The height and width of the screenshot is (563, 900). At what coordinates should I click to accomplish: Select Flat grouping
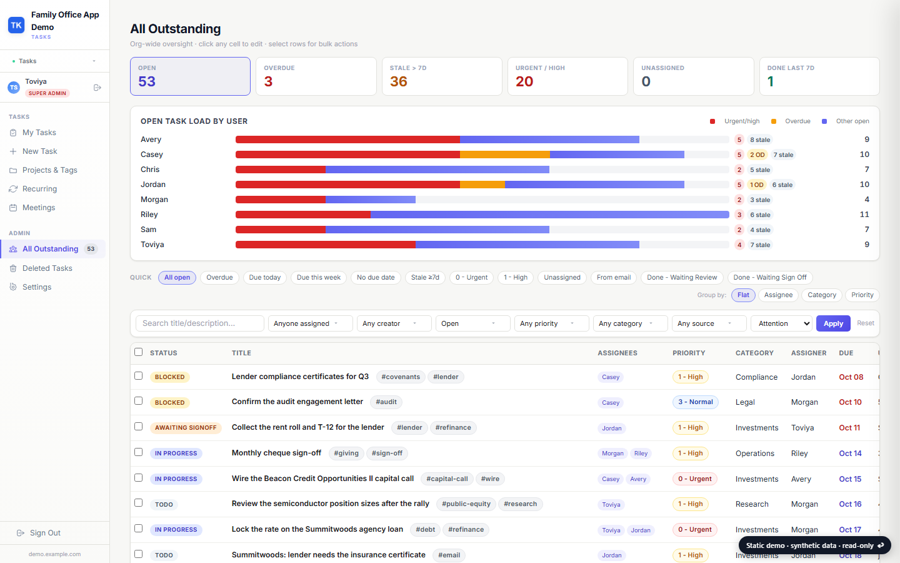(743, 295)
